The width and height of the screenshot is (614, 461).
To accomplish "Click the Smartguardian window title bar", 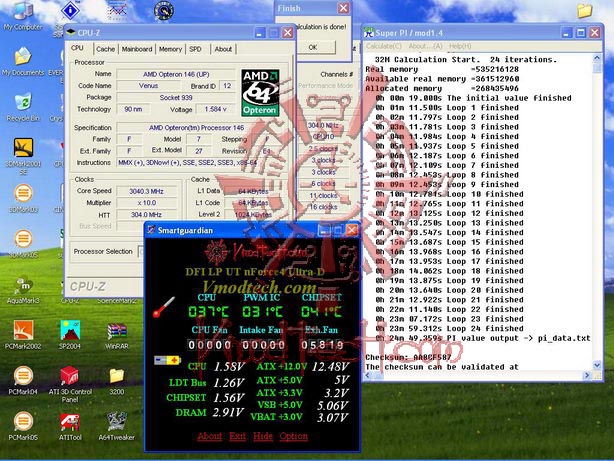I will (253, 230).
